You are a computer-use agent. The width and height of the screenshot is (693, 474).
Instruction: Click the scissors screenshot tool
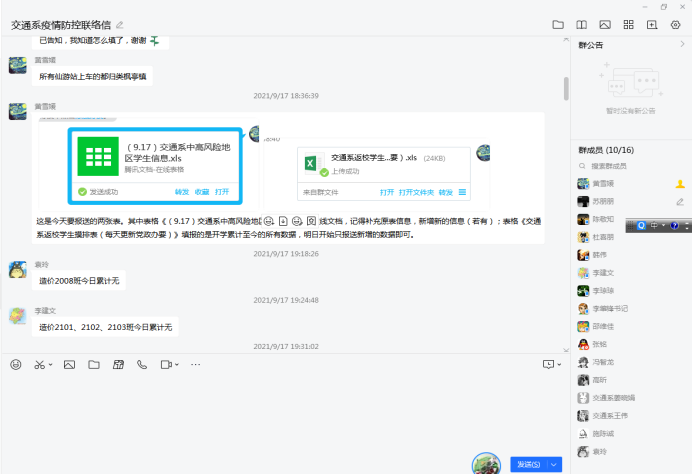[40, 365]
